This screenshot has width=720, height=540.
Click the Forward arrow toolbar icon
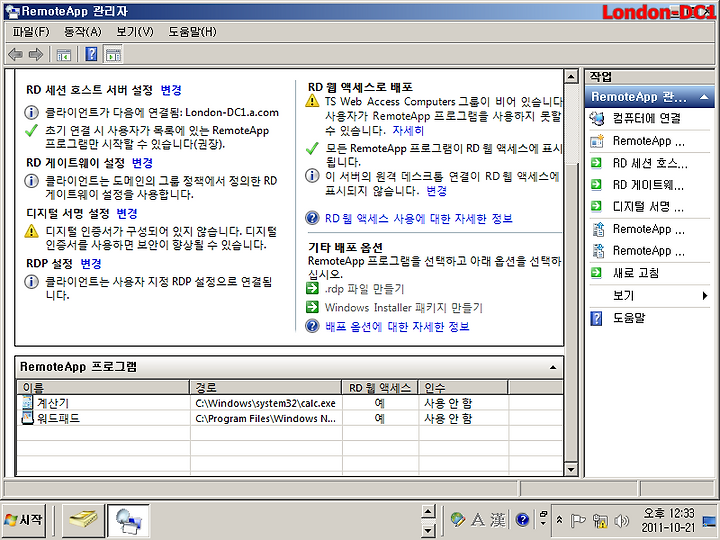click(35, 55)
